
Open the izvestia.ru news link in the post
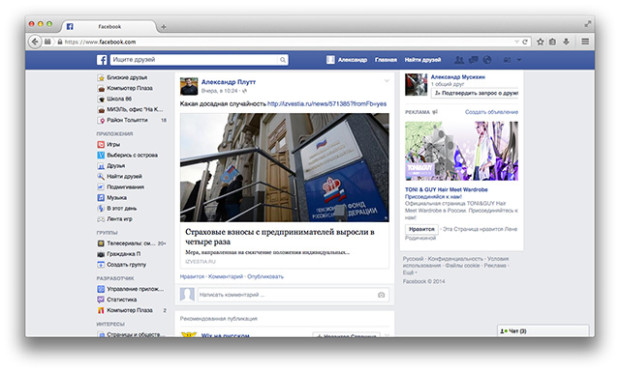click(x=327, y=104)
